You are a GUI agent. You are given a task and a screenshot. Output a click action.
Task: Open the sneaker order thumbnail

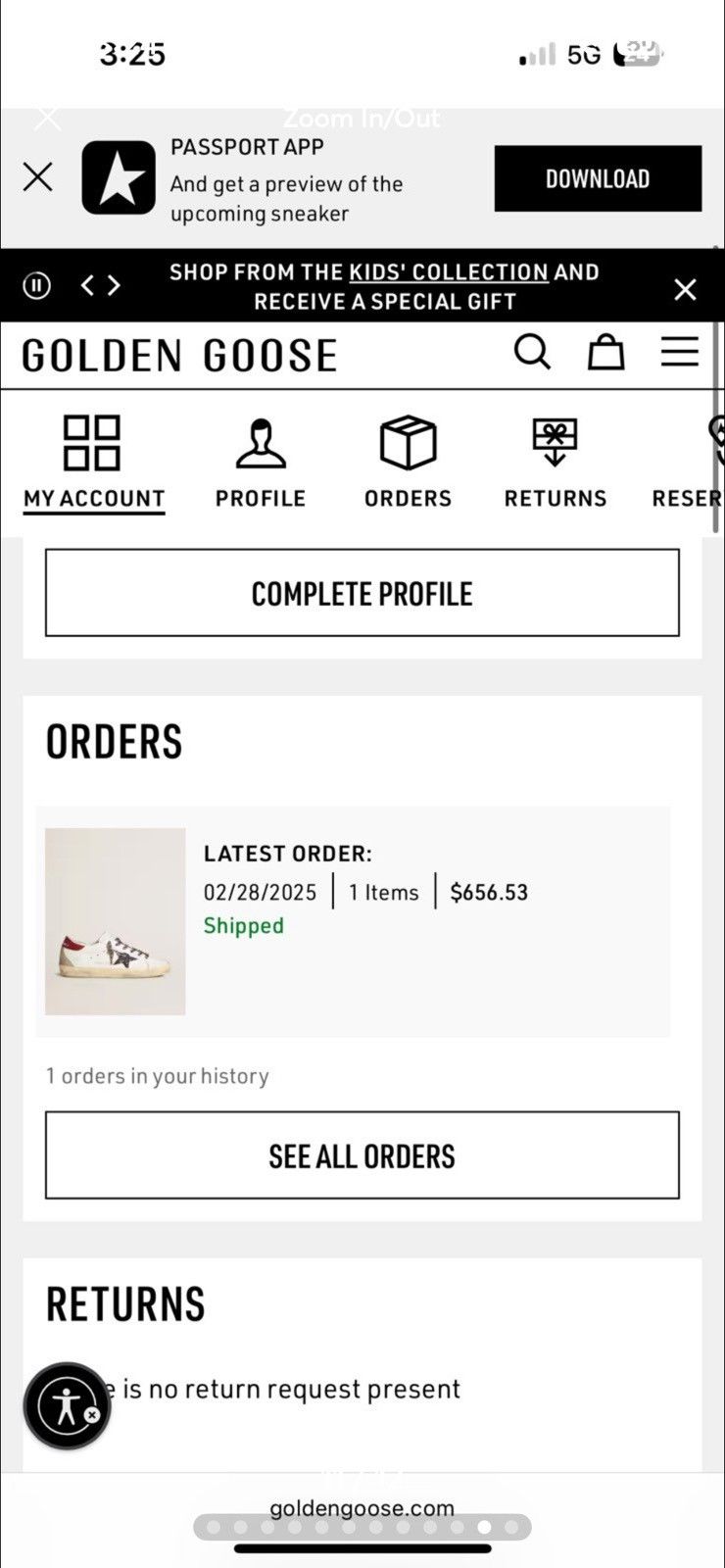[x=116, y=921]
